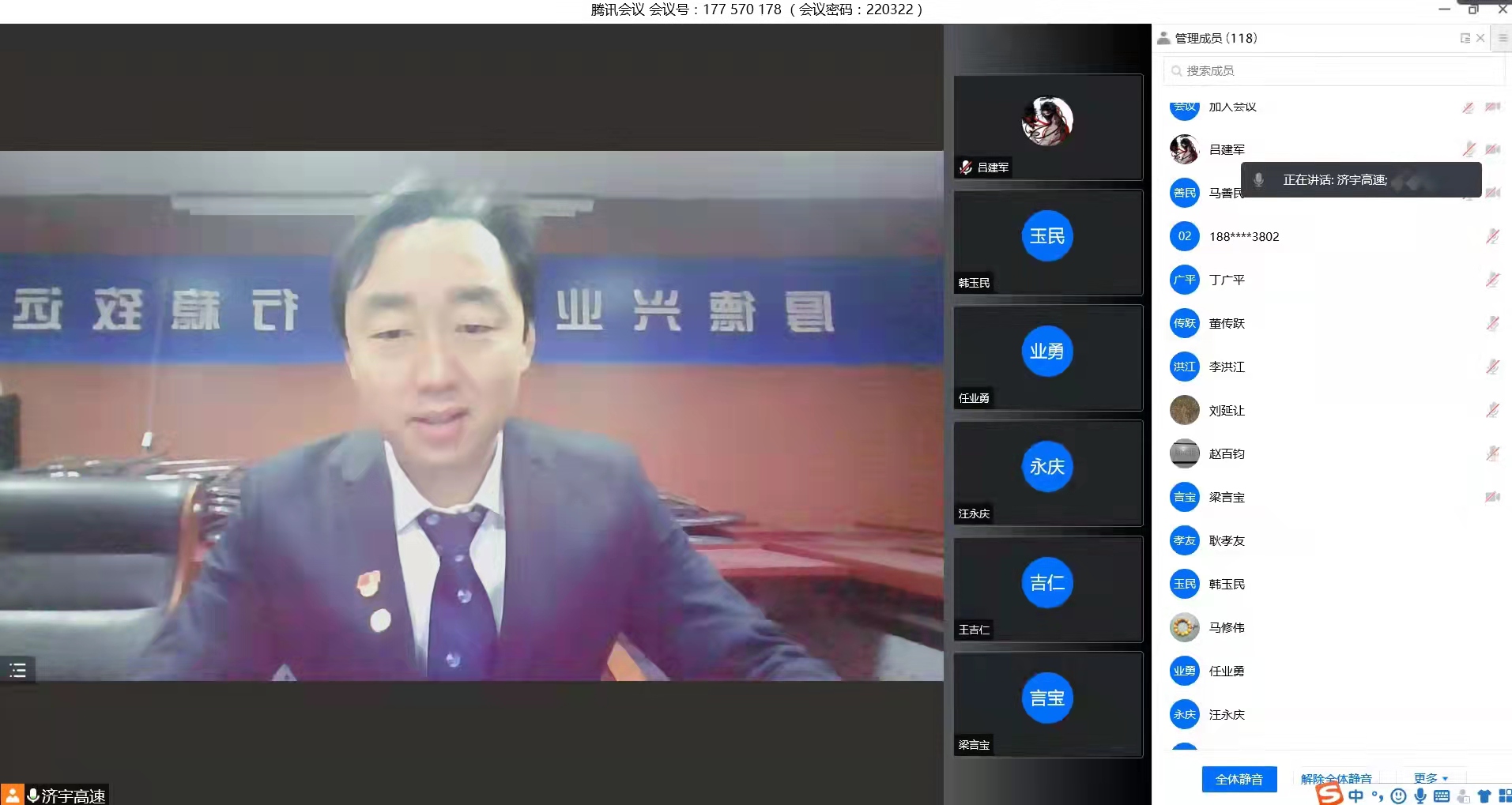1512x805 pixels.
Task: Close the manage members panel
Action: [x=1480, y=38]
